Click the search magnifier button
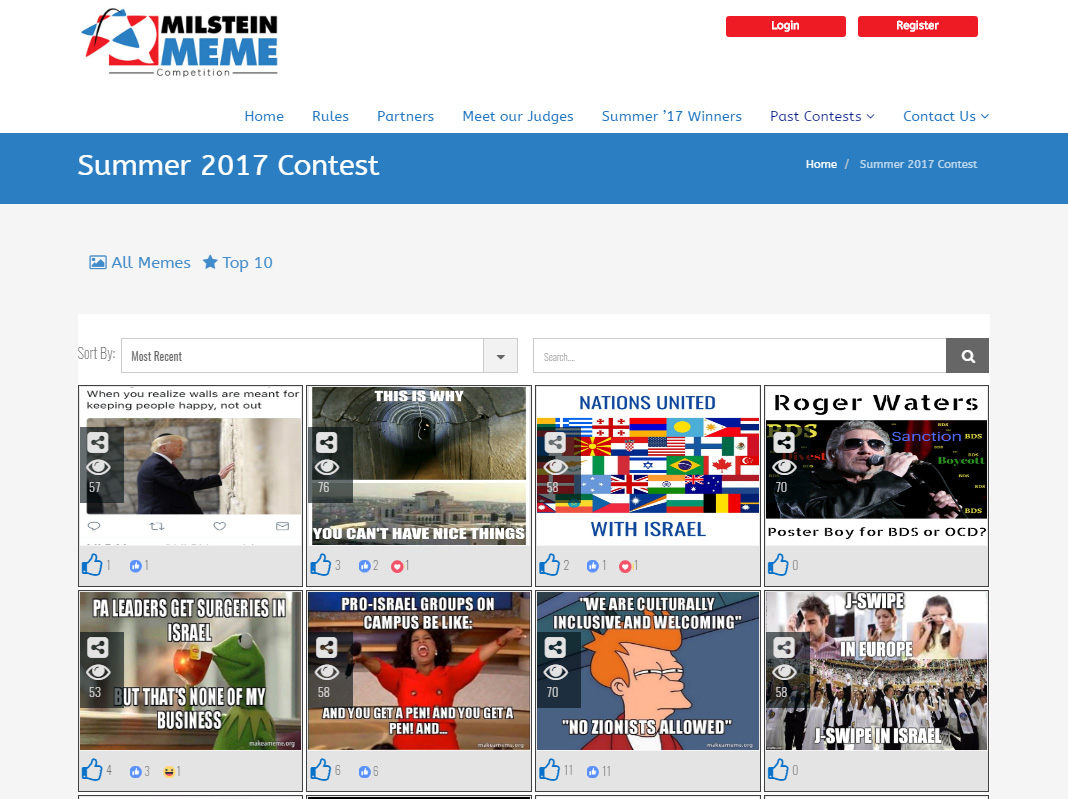 pos(967,356)
